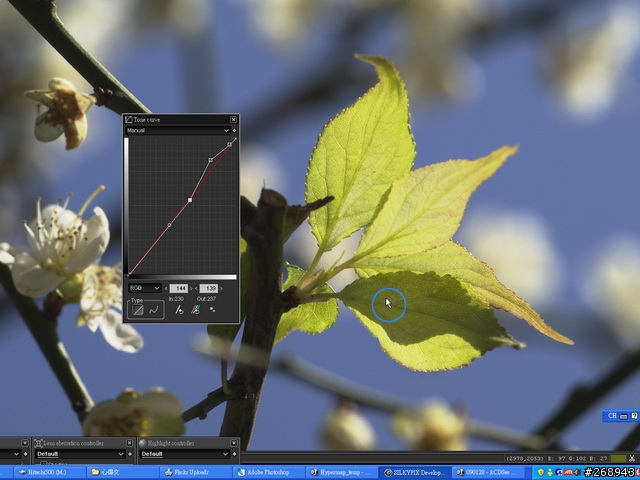Viewport: 640px width, 480px height.
Task: Open the RGB channel dropdown
Action: [145, 288]
